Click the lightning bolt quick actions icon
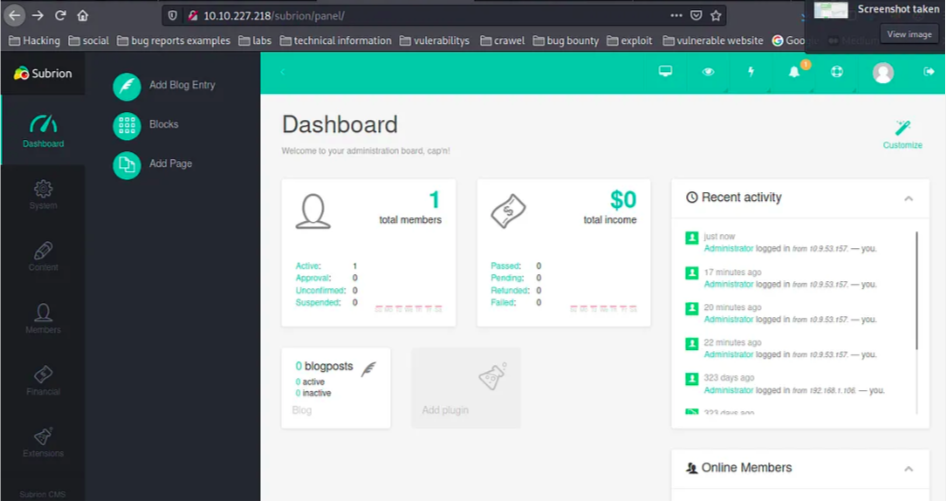This screenshot has width=946, height=501. coord(751,72)
